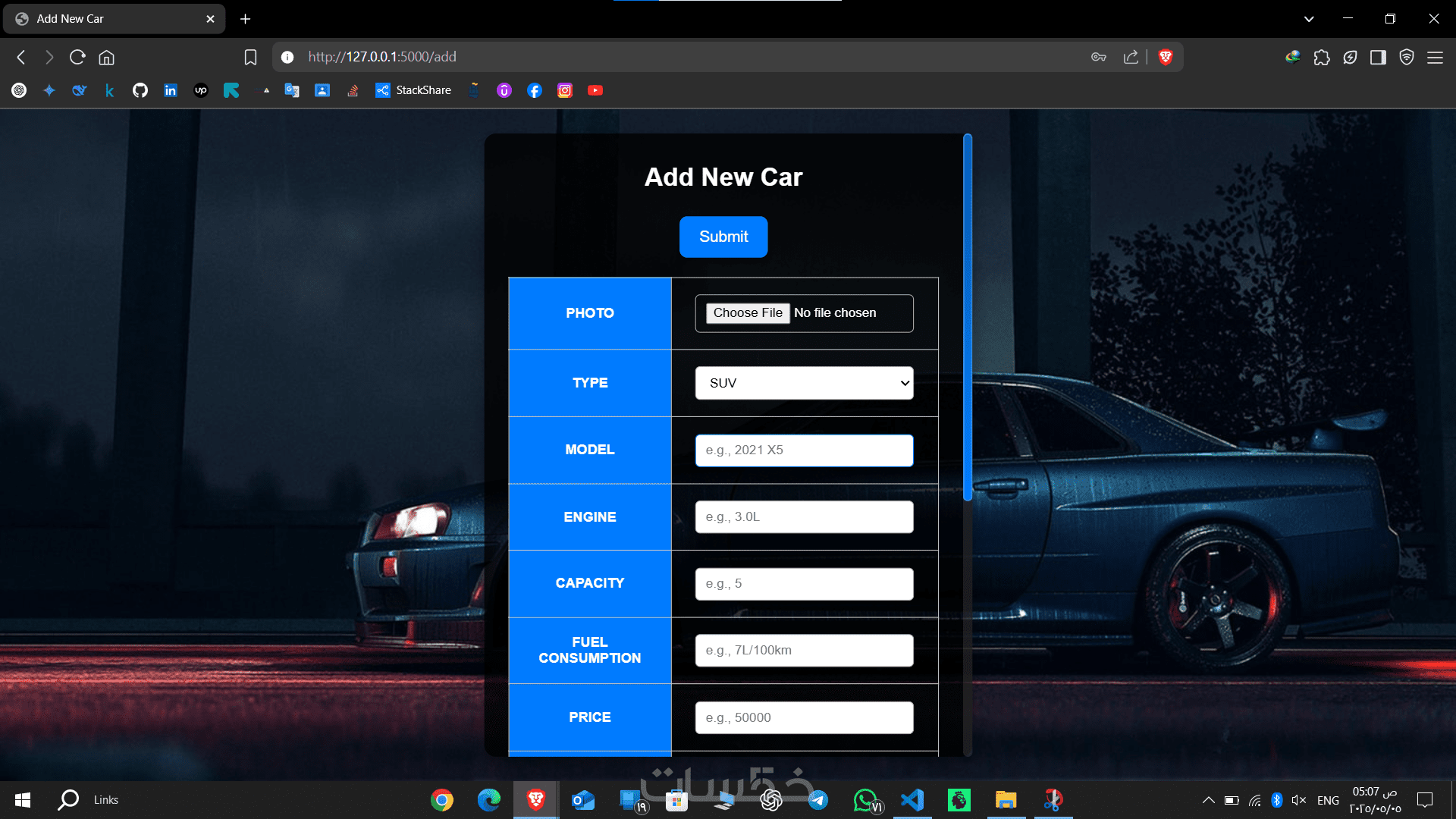Click the Brave Shields lion icon
Viewport: 1456px width, 819px height.
point(1166,57)
